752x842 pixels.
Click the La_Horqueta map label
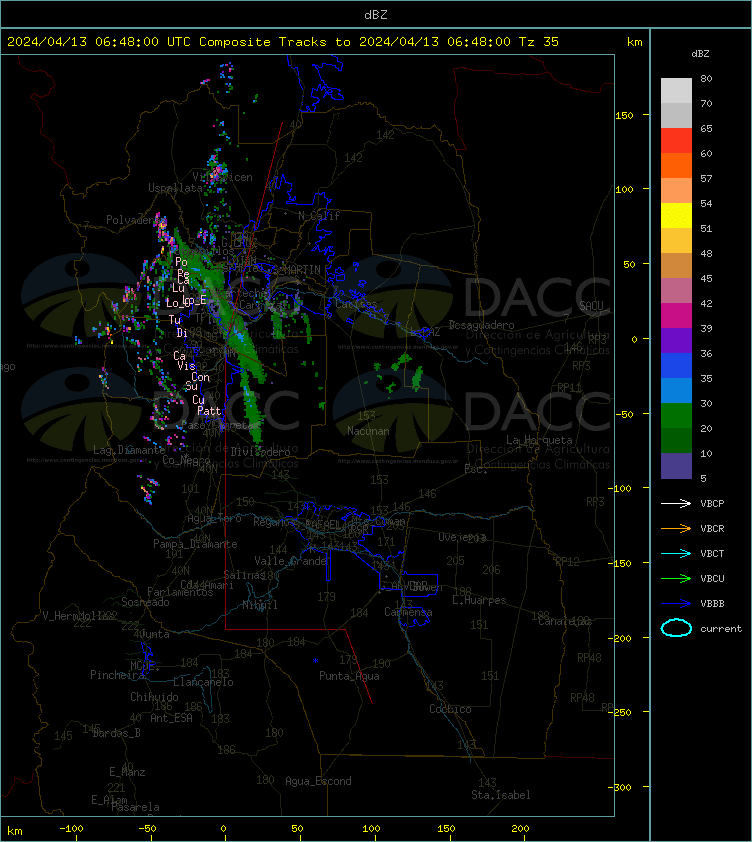(x=539, y=440)
